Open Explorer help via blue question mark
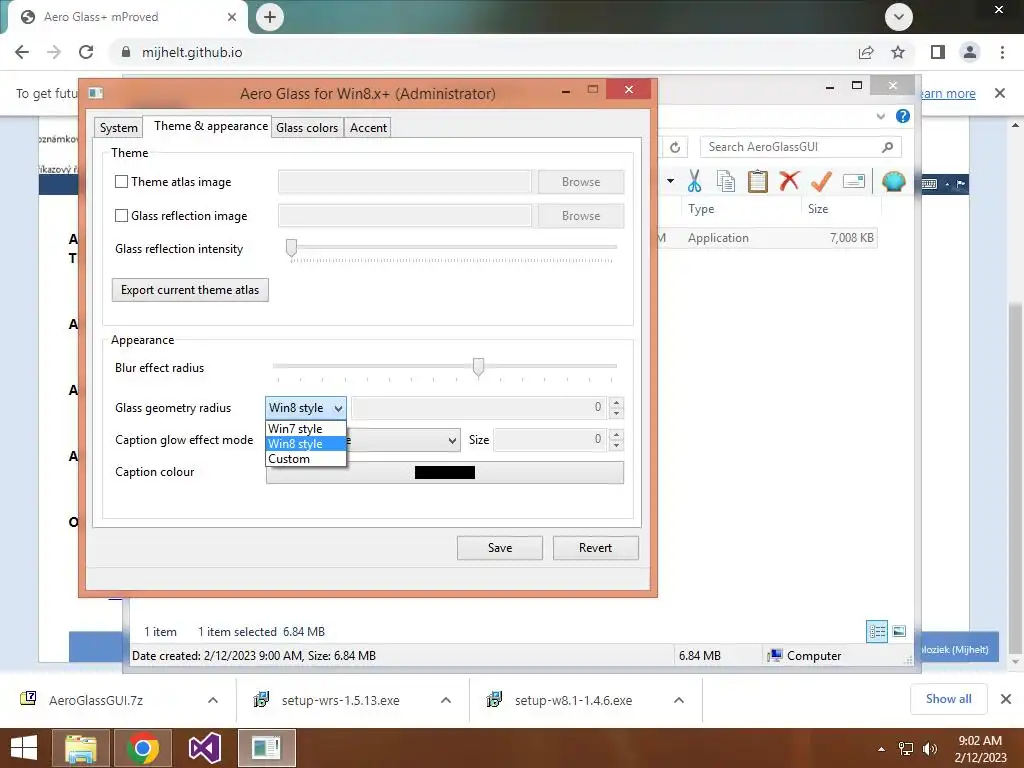This screenshot has width=1024, height=768. point(903,116)
